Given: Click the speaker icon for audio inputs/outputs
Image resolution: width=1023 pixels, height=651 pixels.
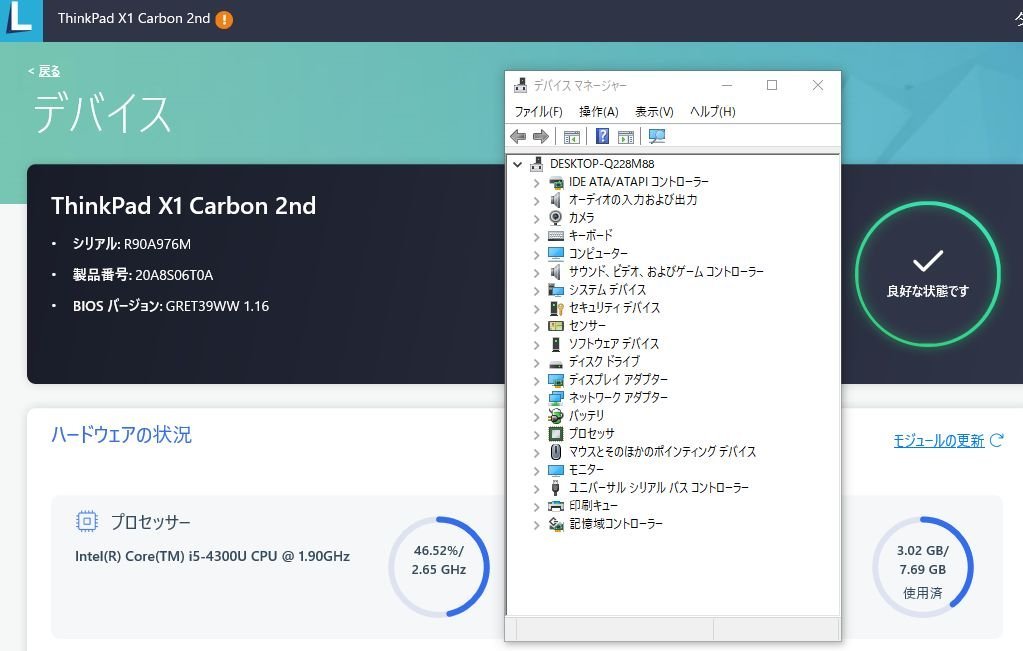Looking at the screenshot, I should (556, 200).
